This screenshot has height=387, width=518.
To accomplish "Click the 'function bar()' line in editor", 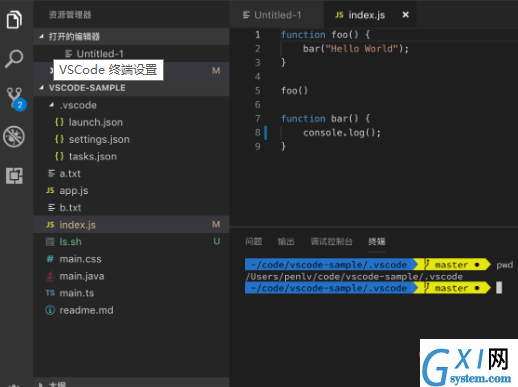I will point(326,119).
